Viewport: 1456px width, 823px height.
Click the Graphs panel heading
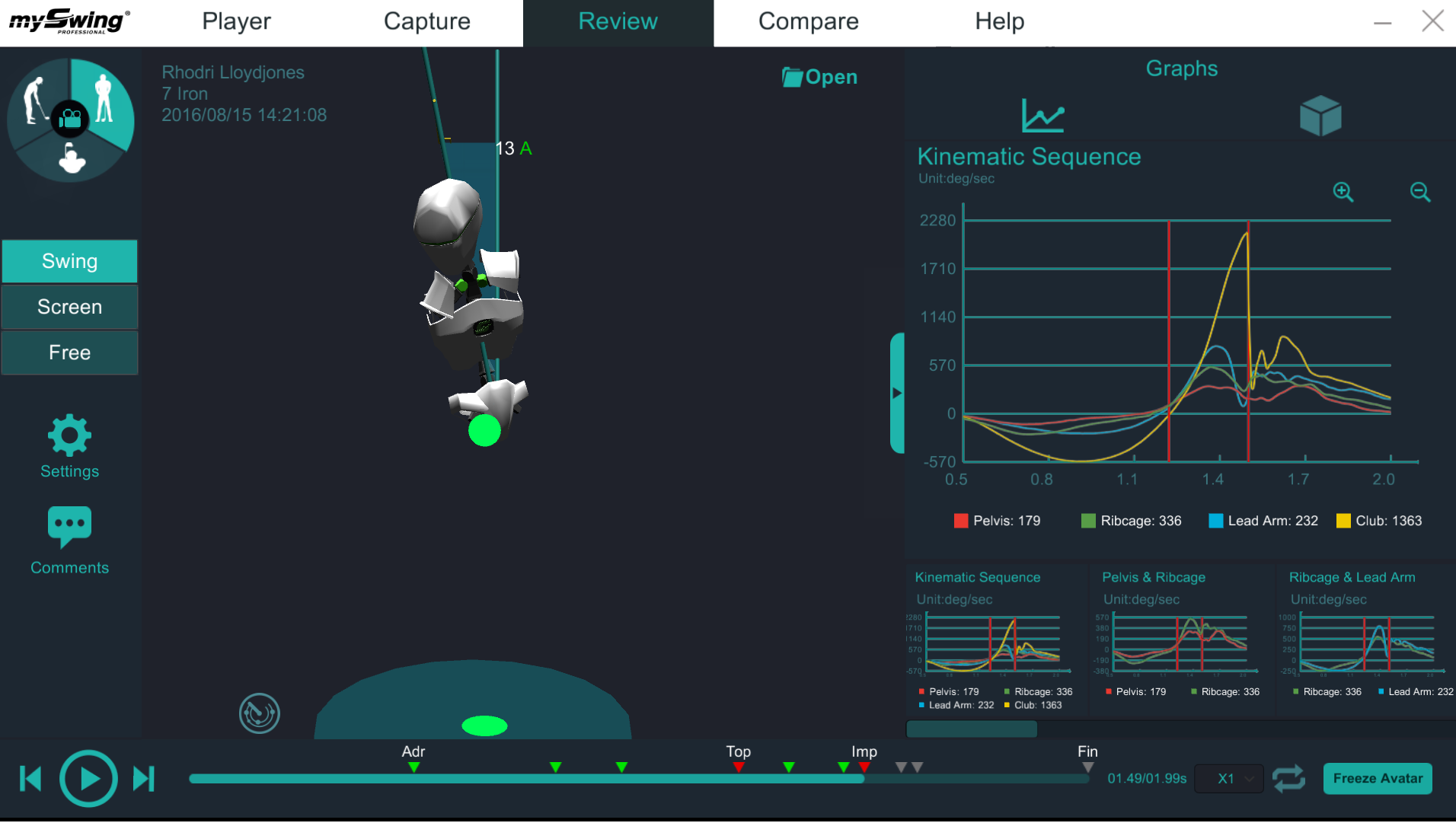pyautogui.click(x=1182, y=69)
